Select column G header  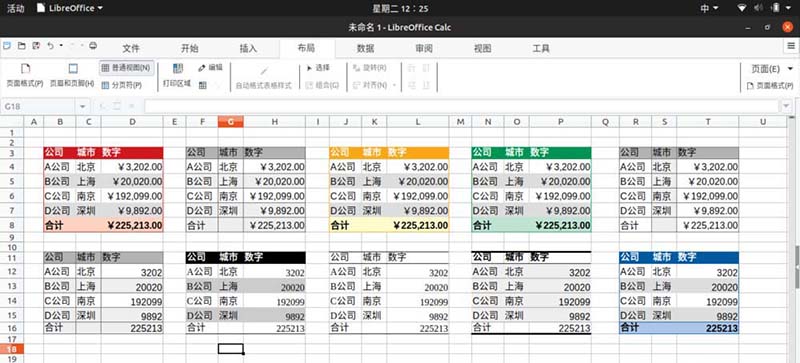(x=231, y=122)
